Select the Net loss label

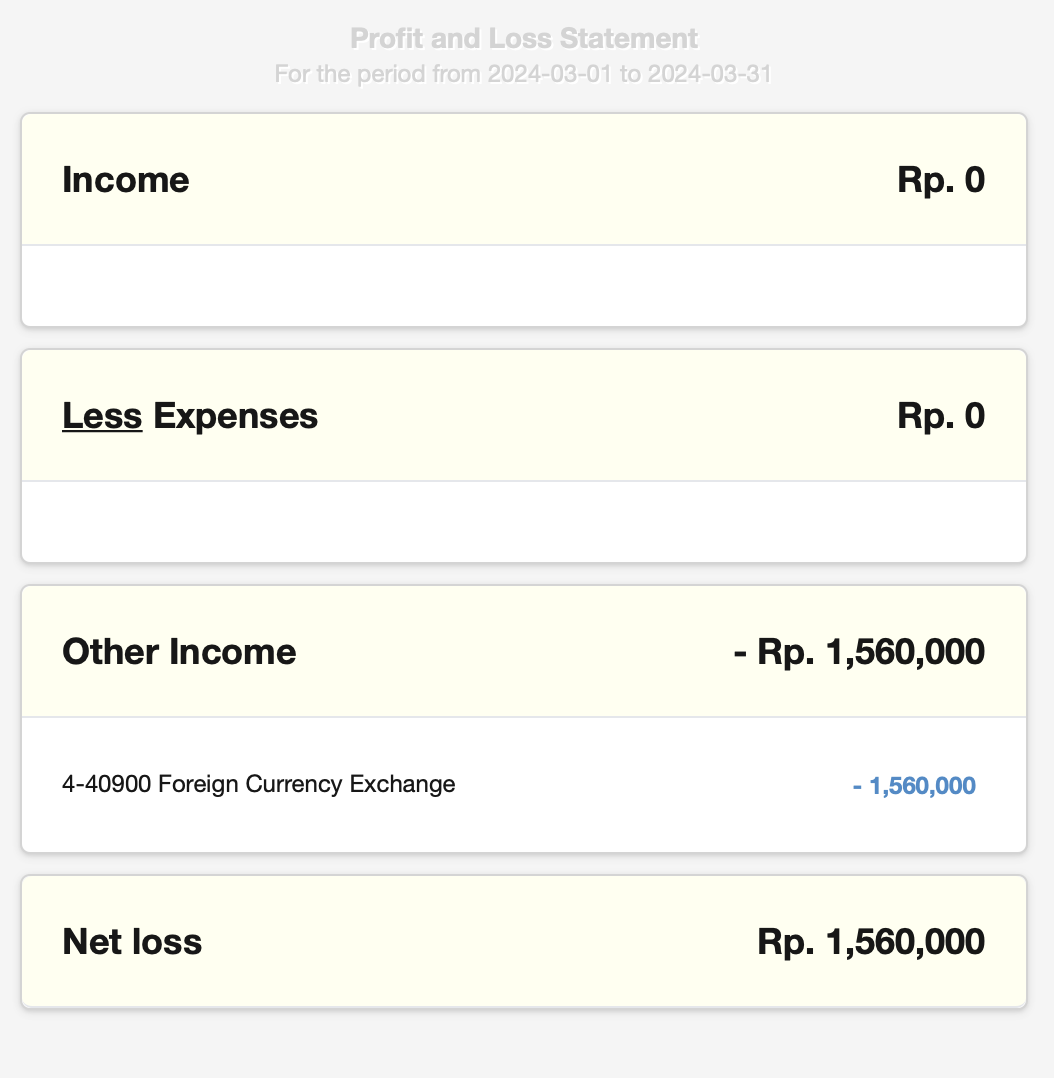pos(132,941)
